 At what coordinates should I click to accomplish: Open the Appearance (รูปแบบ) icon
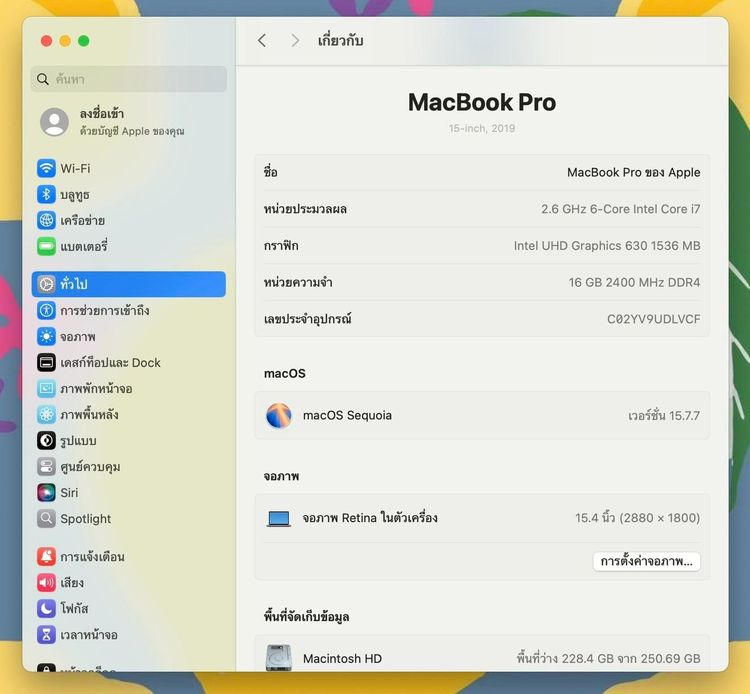[46, 441]
